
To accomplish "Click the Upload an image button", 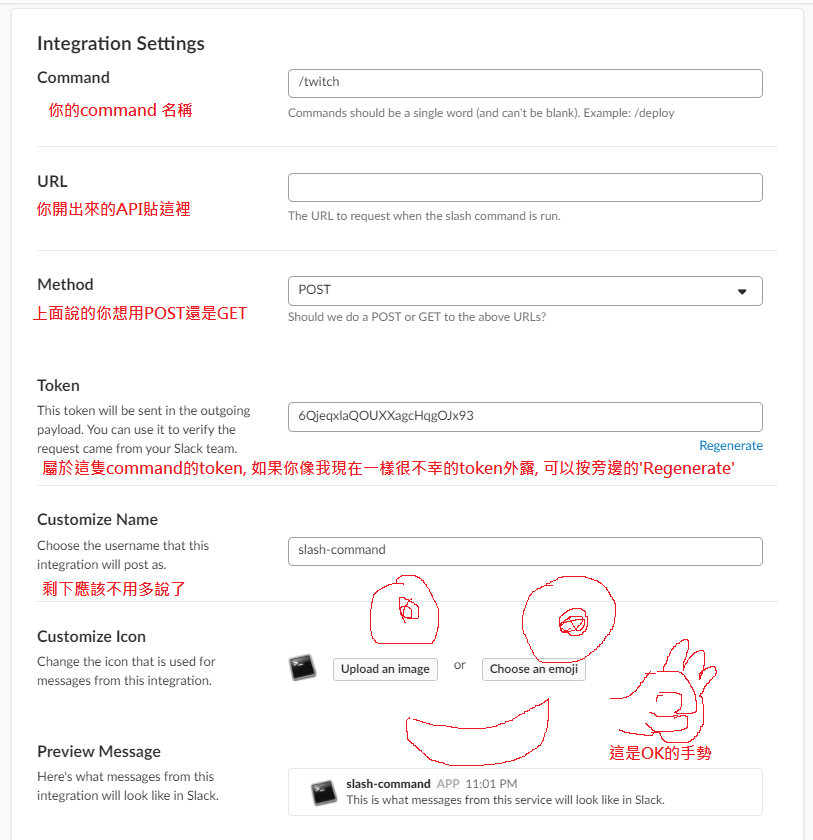I will coord(385,669).
